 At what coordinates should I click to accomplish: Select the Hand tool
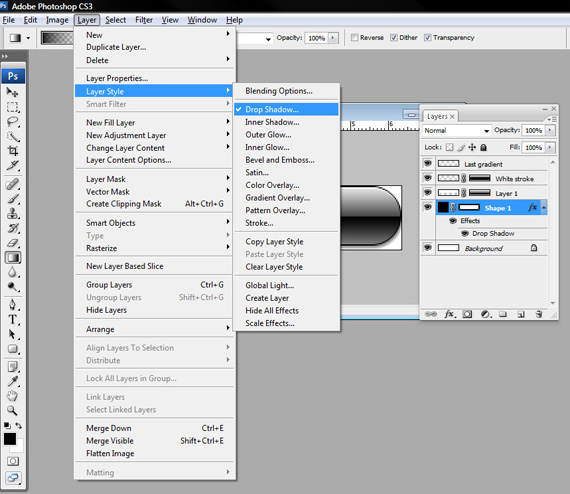13,396
